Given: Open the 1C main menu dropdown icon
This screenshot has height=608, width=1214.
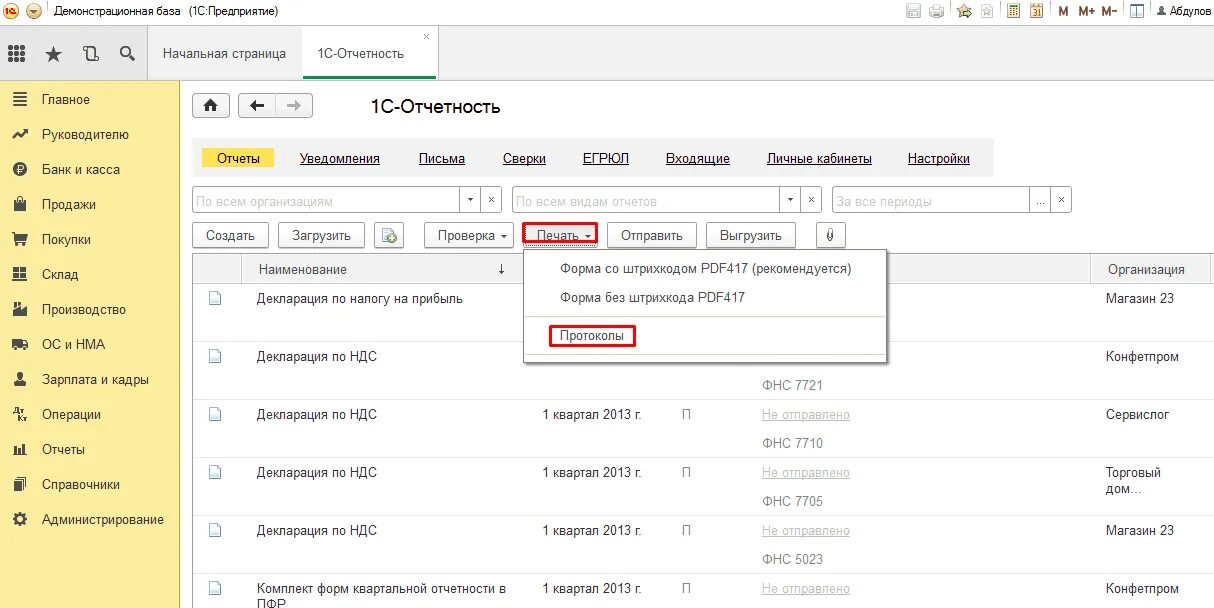Looking at the screenshot, I should [x=34, y=11].
